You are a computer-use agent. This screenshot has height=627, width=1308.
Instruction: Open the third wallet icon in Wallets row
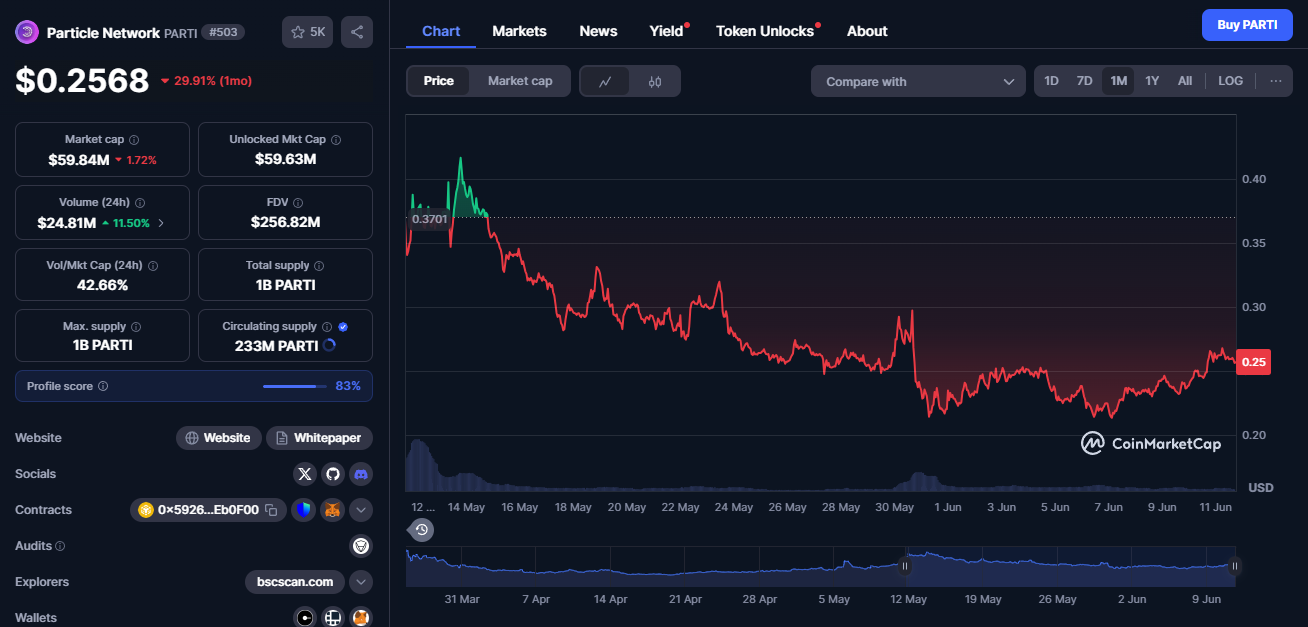tap(361, 617)
